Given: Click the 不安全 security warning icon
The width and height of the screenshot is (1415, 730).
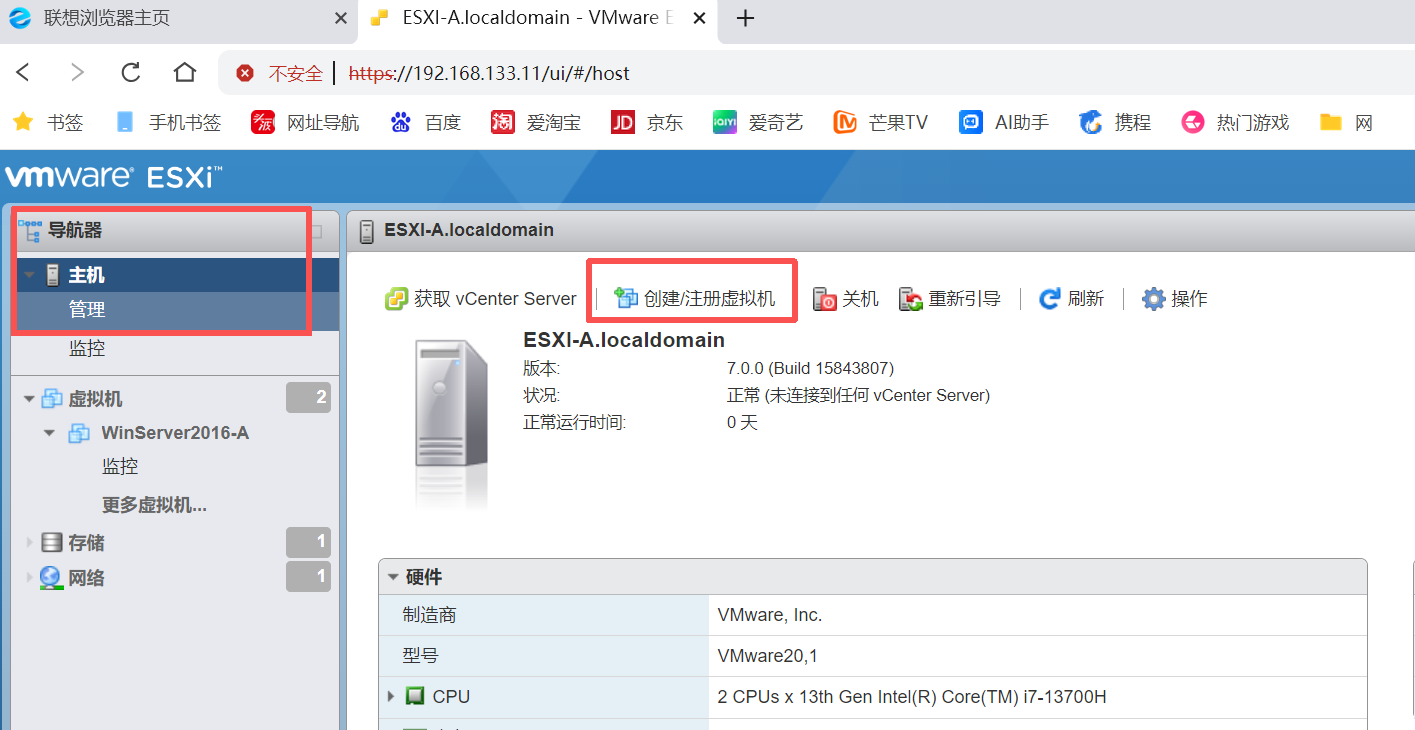Looking at the screenshot, I should pyautogui.click(x=245, y=73).
